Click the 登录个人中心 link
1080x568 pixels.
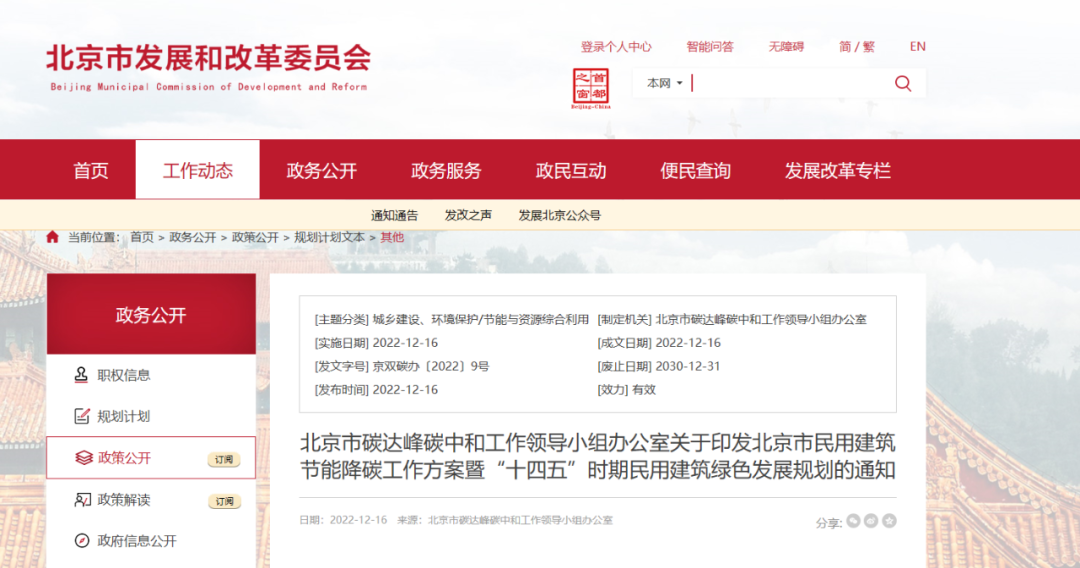pyautogui.click(x=616, y=47)
